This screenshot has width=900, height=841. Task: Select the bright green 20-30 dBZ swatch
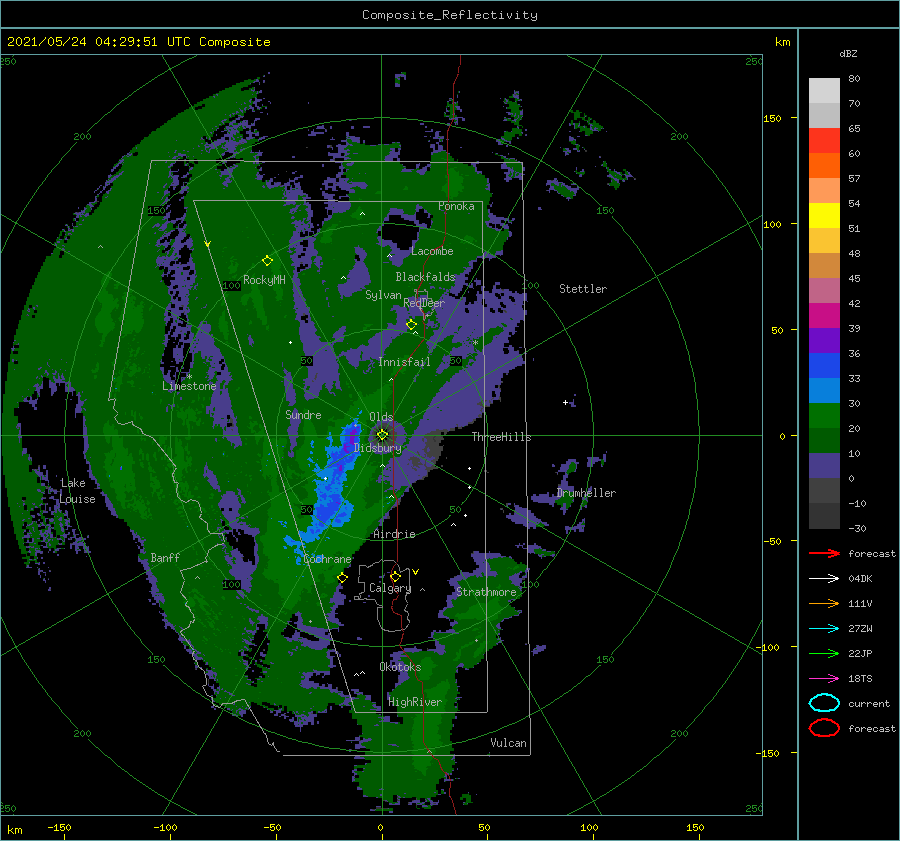[824, 416]
